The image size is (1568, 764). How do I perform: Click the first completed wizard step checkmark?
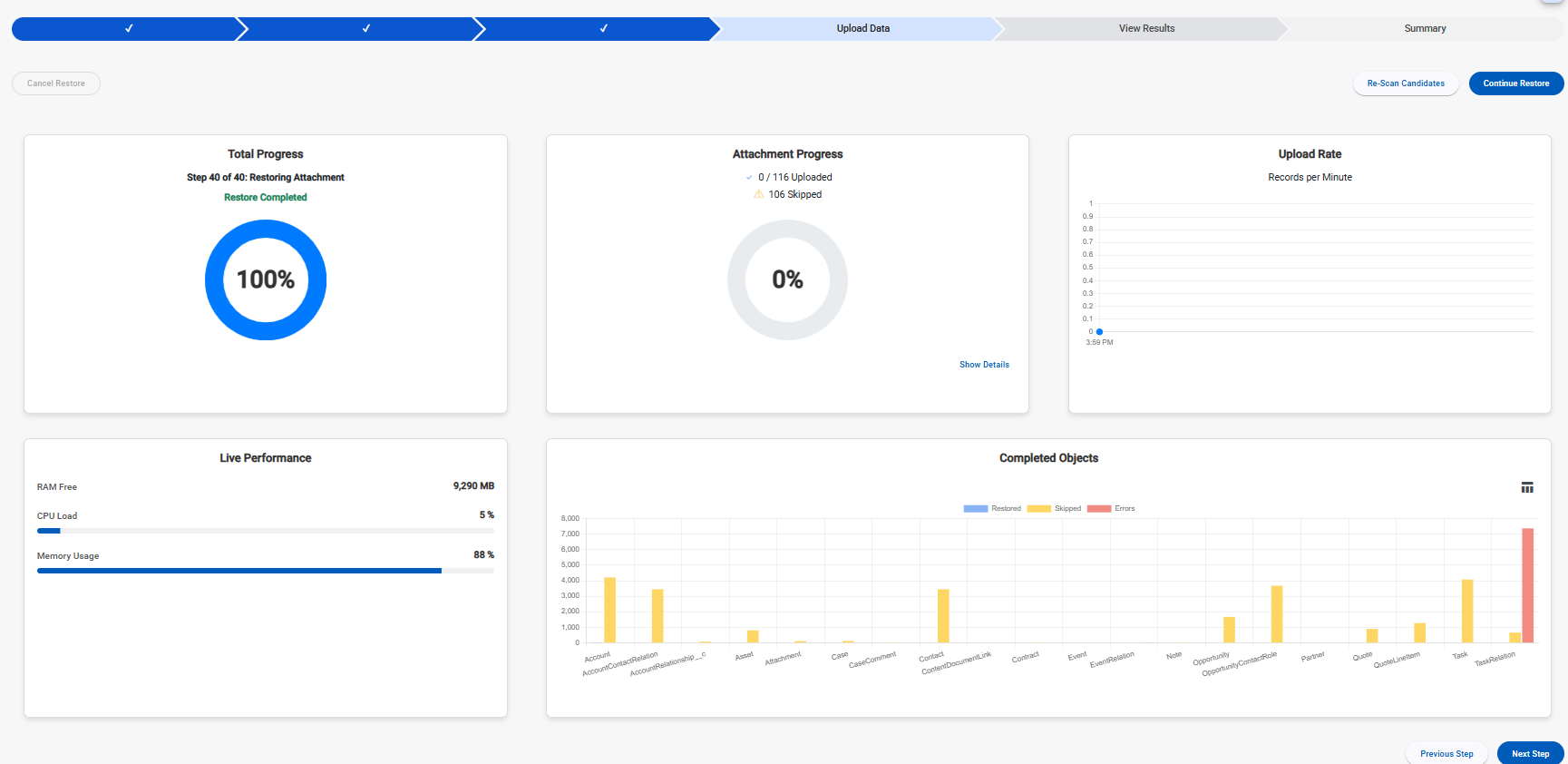pyautogui.click(x=129, y=29)
